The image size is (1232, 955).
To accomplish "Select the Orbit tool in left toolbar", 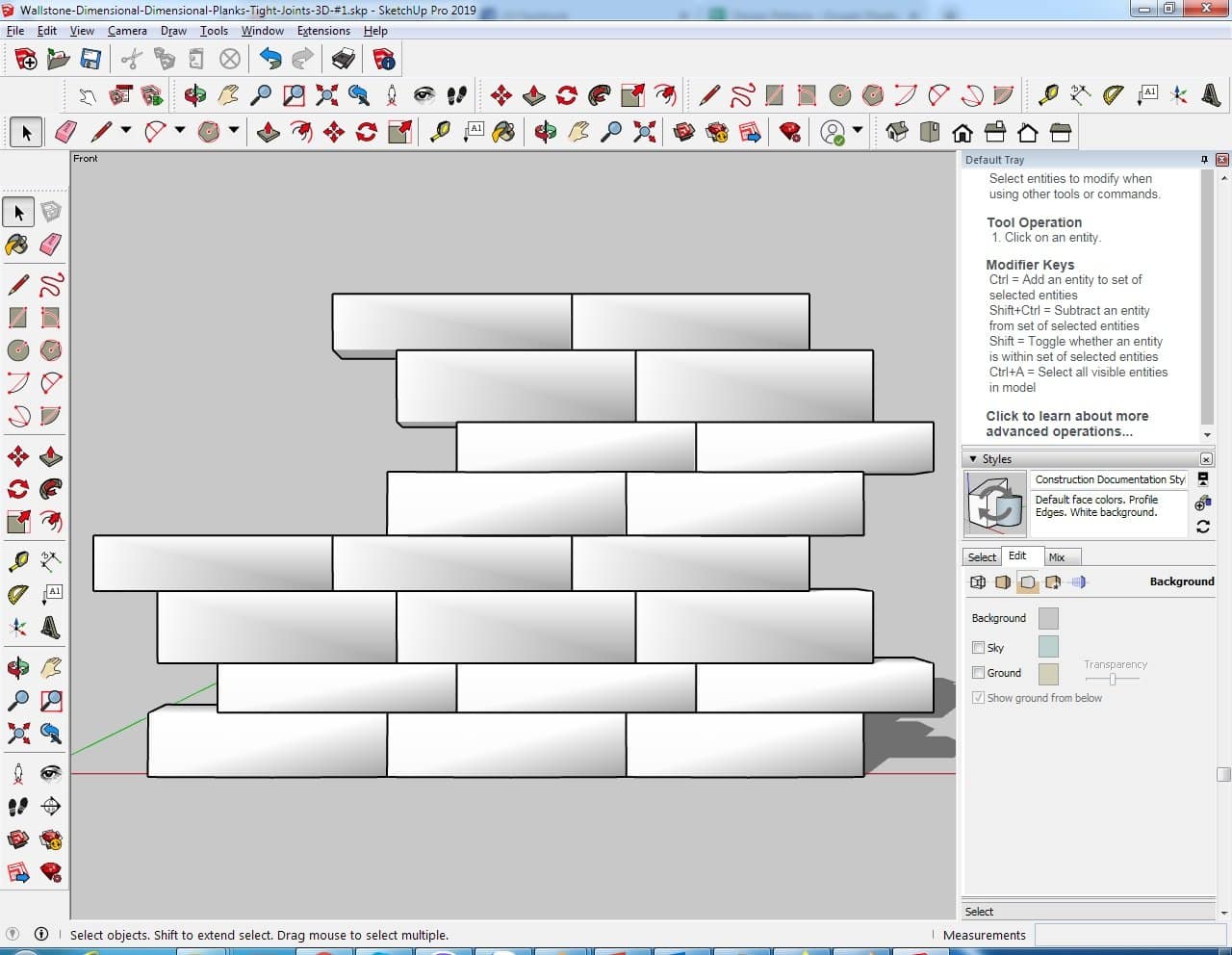I will [x=17, y=667].
